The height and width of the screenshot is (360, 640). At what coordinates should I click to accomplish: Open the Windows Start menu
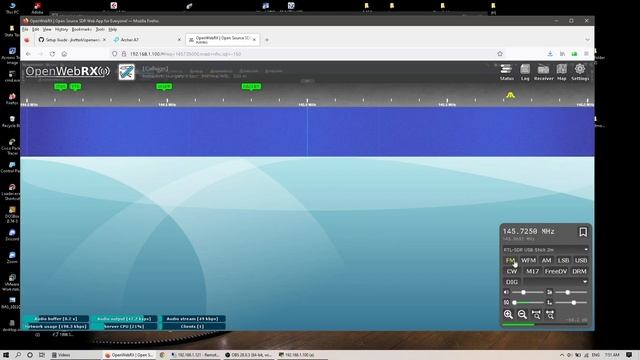click(x=6, y=355)
